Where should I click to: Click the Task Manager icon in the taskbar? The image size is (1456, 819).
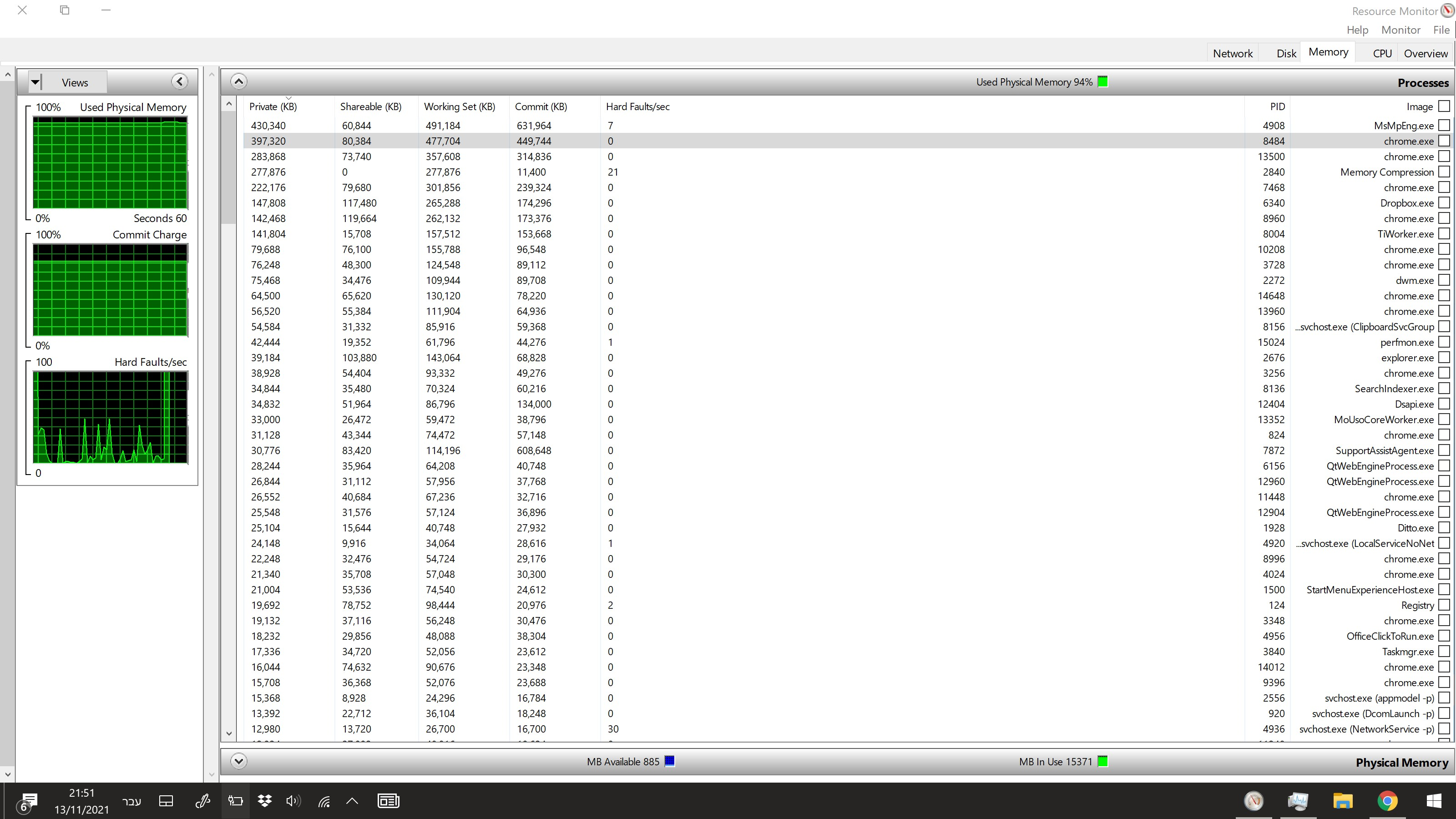point(1298,801)
